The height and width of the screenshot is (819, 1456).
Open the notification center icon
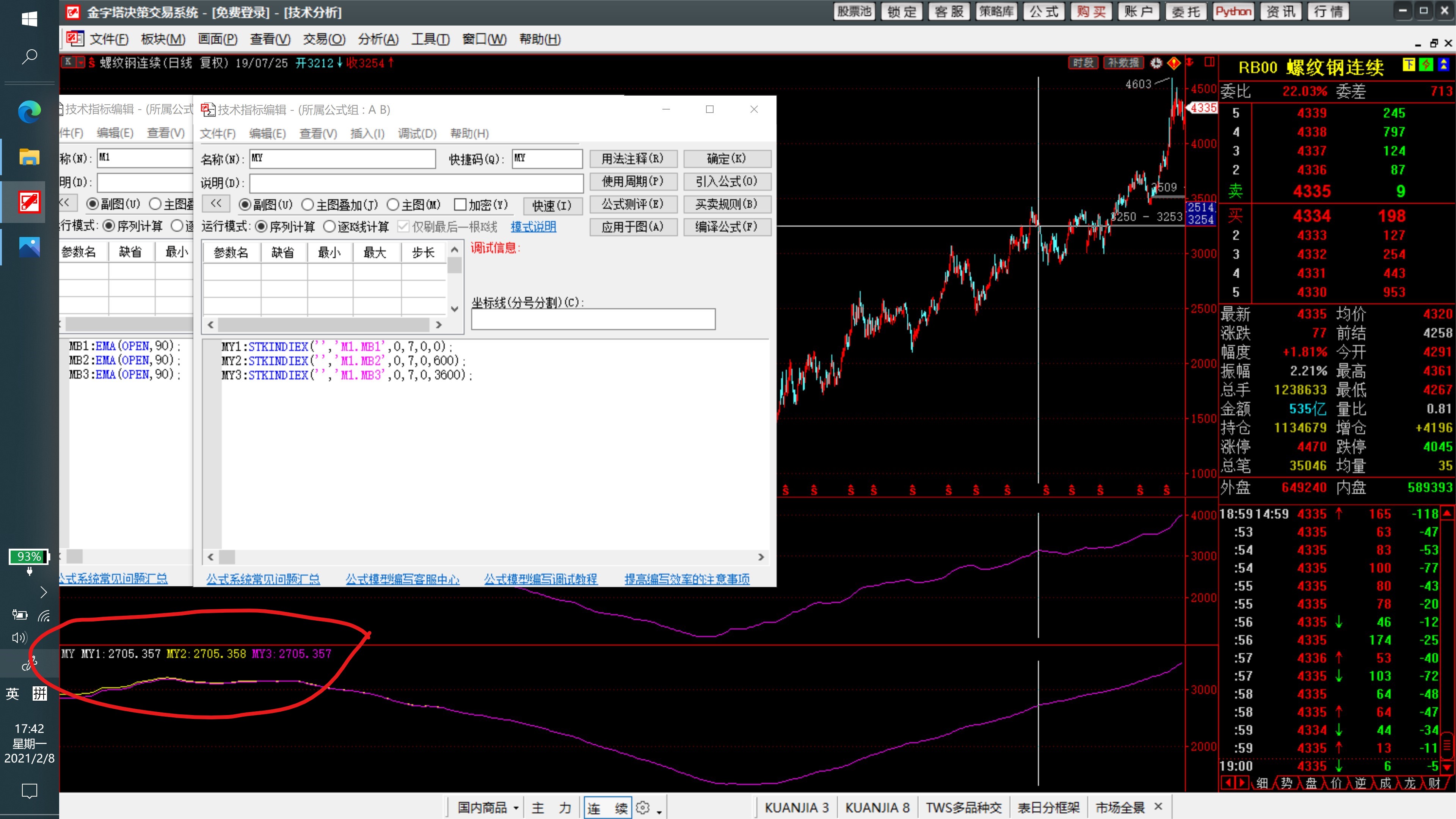pos(30,791)
